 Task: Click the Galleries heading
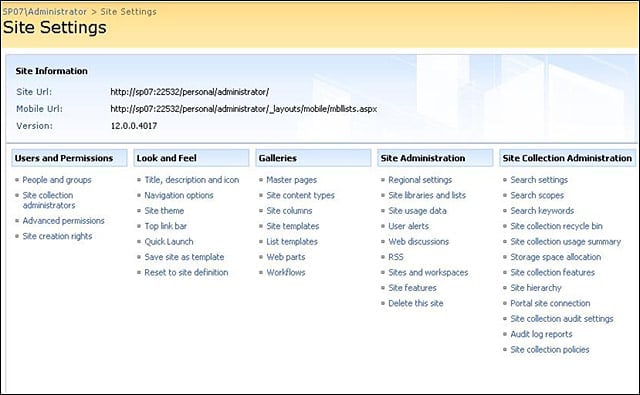278,158
